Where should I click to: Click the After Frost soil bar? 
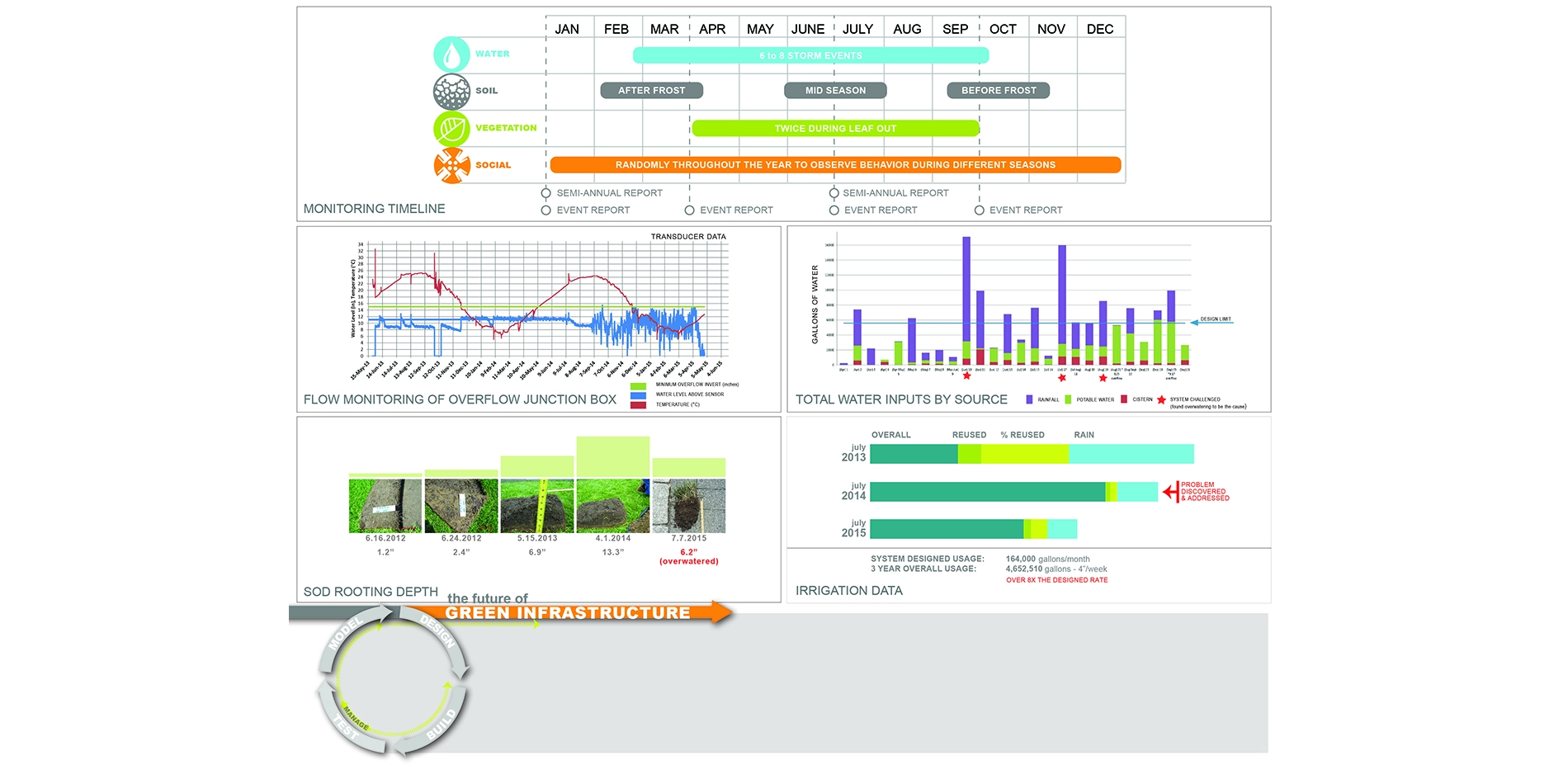[x=651, y=91]
